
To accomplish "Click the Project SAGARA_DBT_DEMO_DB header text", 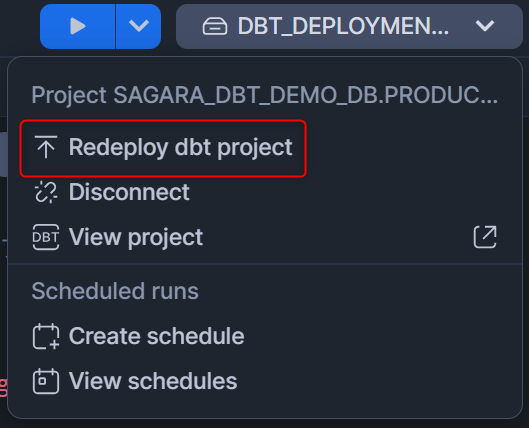I will [x=264, y=95].
